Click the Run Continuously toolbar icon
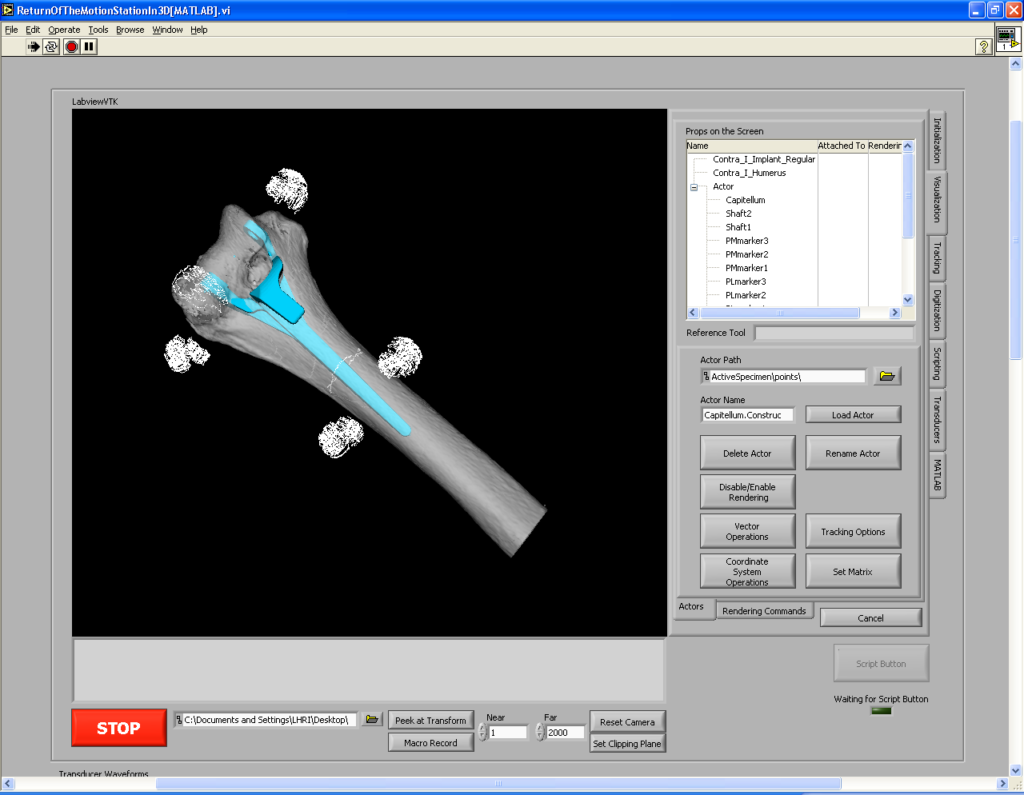 pyautogui.click(x=51, y=47)
